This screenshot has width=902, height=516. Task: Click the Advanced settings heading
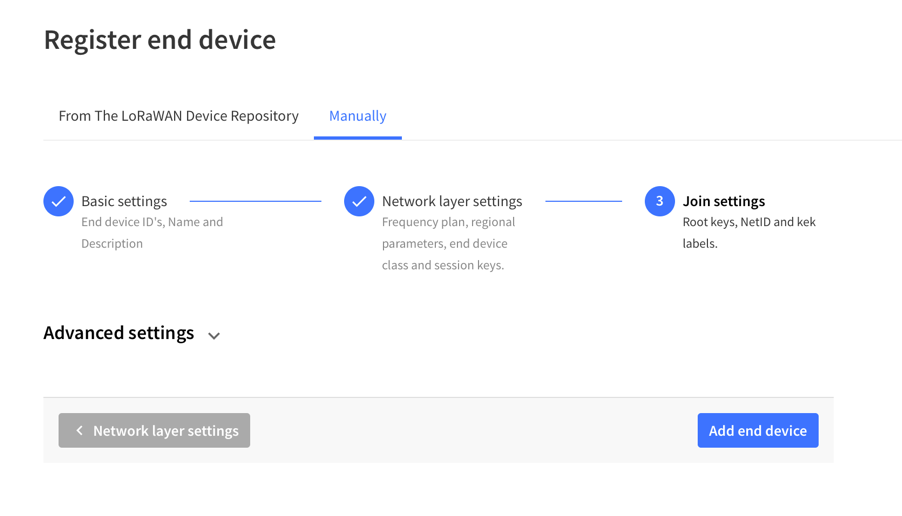[x=119, y=333]
